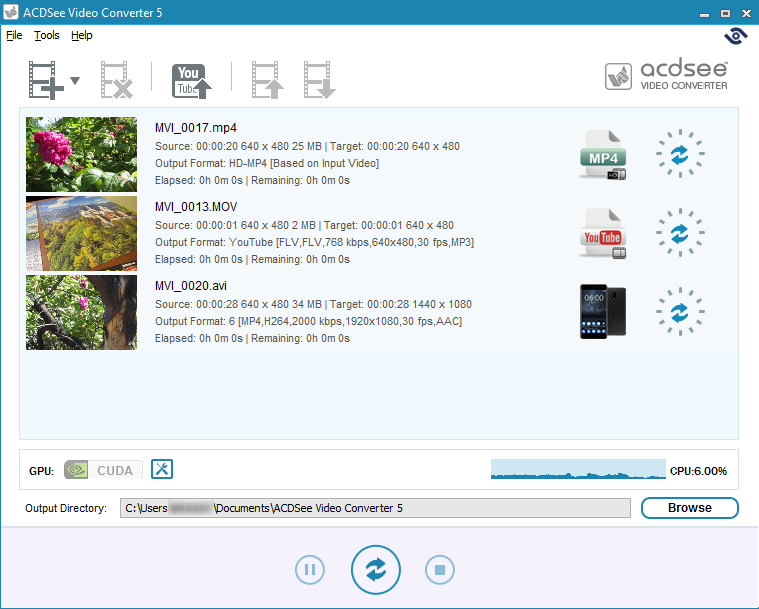Click the YouTube upload icon
The width and height of the screenshot is (759, 609).
tap(192, 80)
